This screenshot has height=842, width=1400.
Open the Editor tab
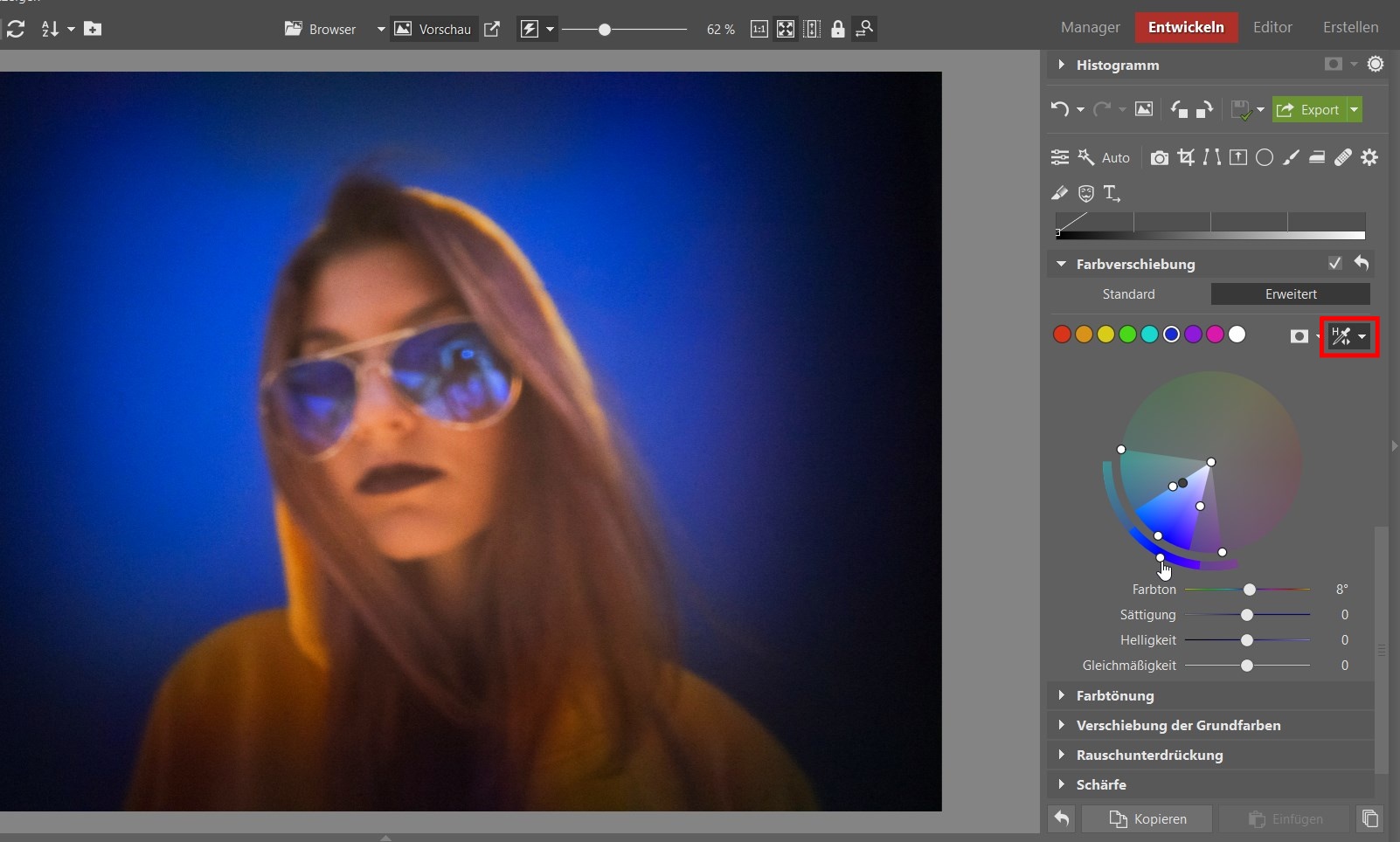pos(1272,27)
